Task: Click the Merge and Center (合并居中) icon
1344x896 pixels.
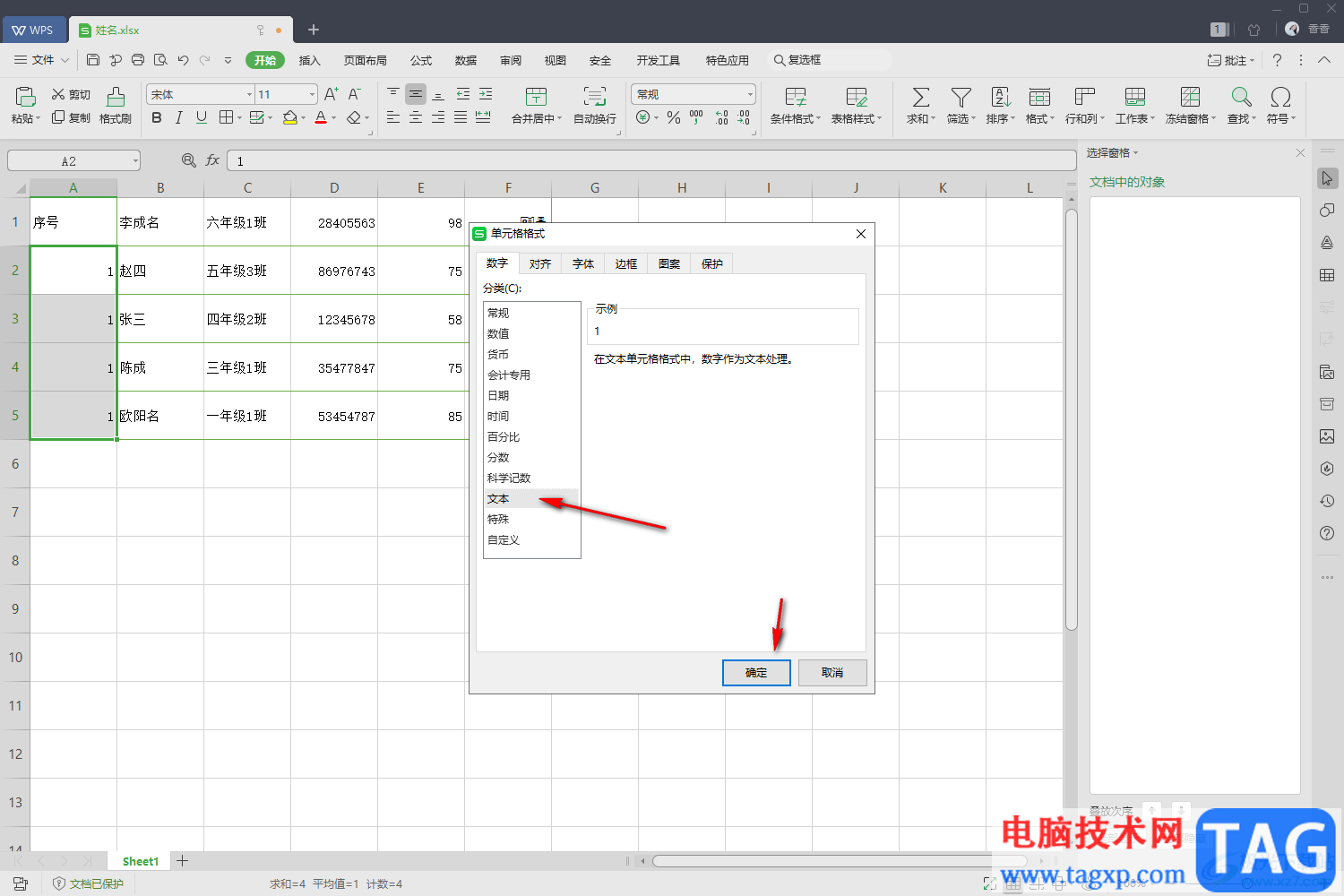Action: tap(536, 97)
